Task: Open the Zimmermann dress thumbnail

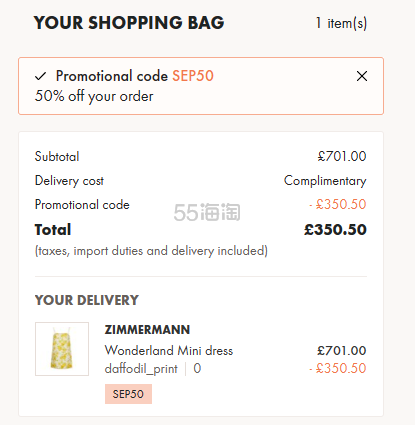Action: click(x=62, y=349)
